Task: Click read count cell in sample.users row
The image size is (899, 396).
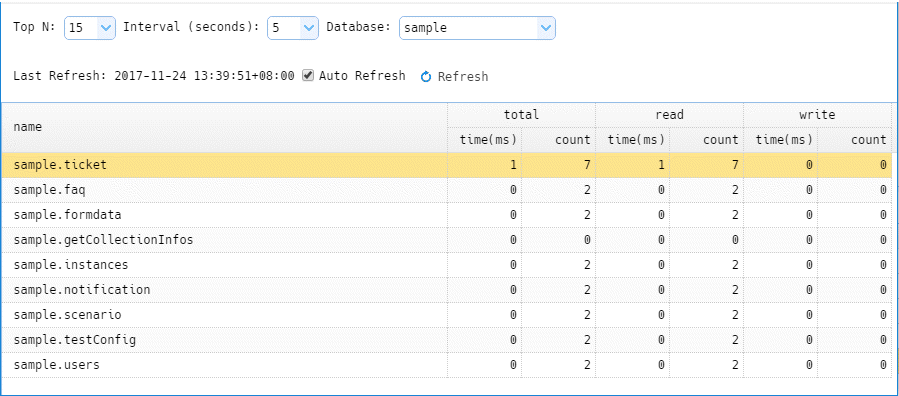Action: [706, 365]
